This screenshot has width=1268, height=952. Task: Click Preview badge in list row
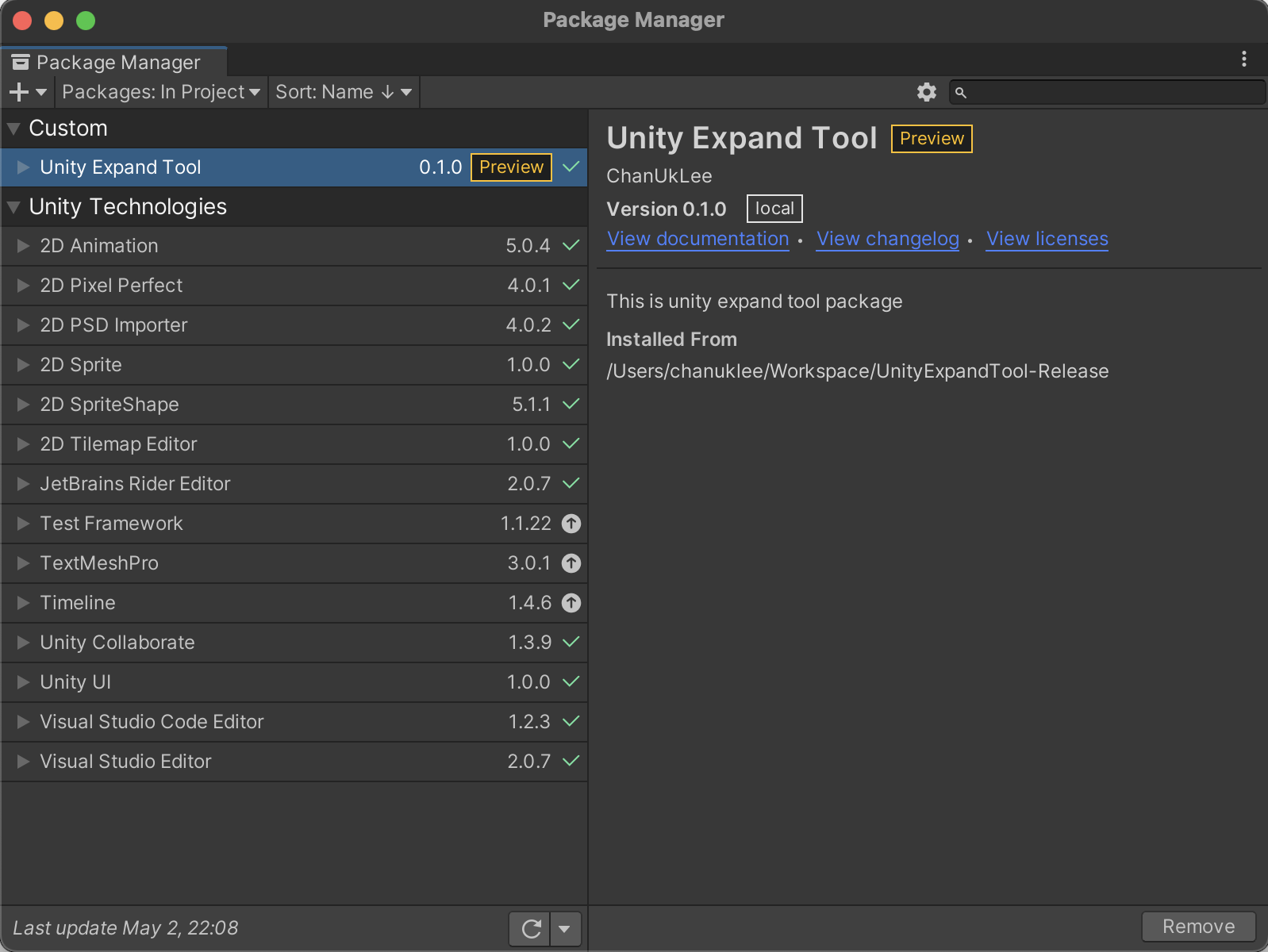511,167
